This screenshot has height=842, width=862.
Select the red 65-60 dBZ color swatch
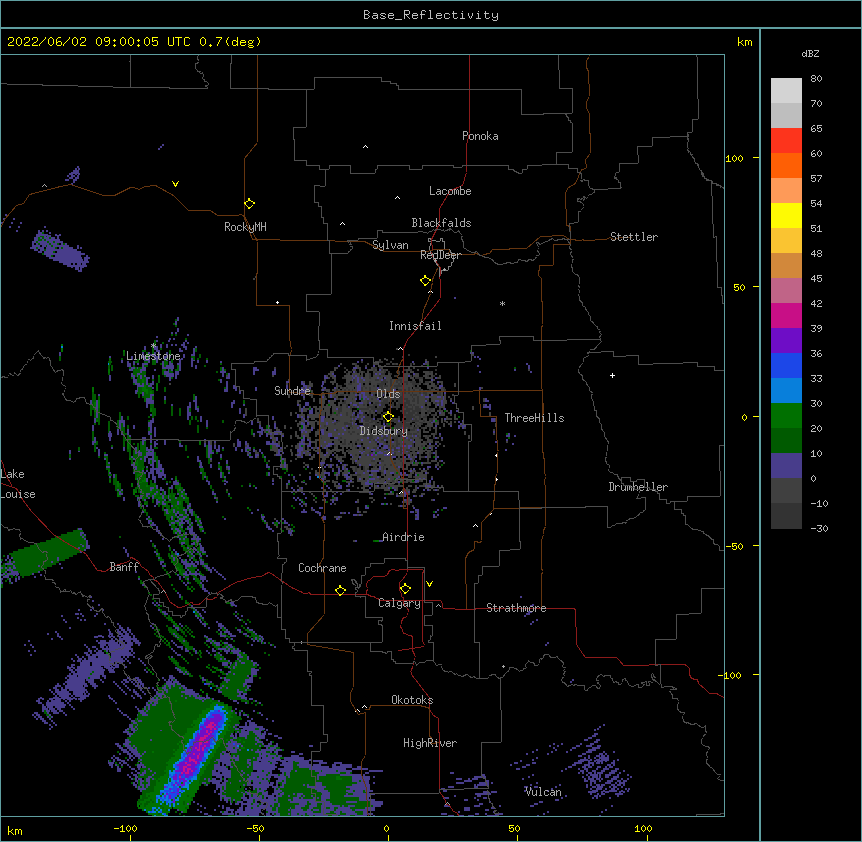786,141
